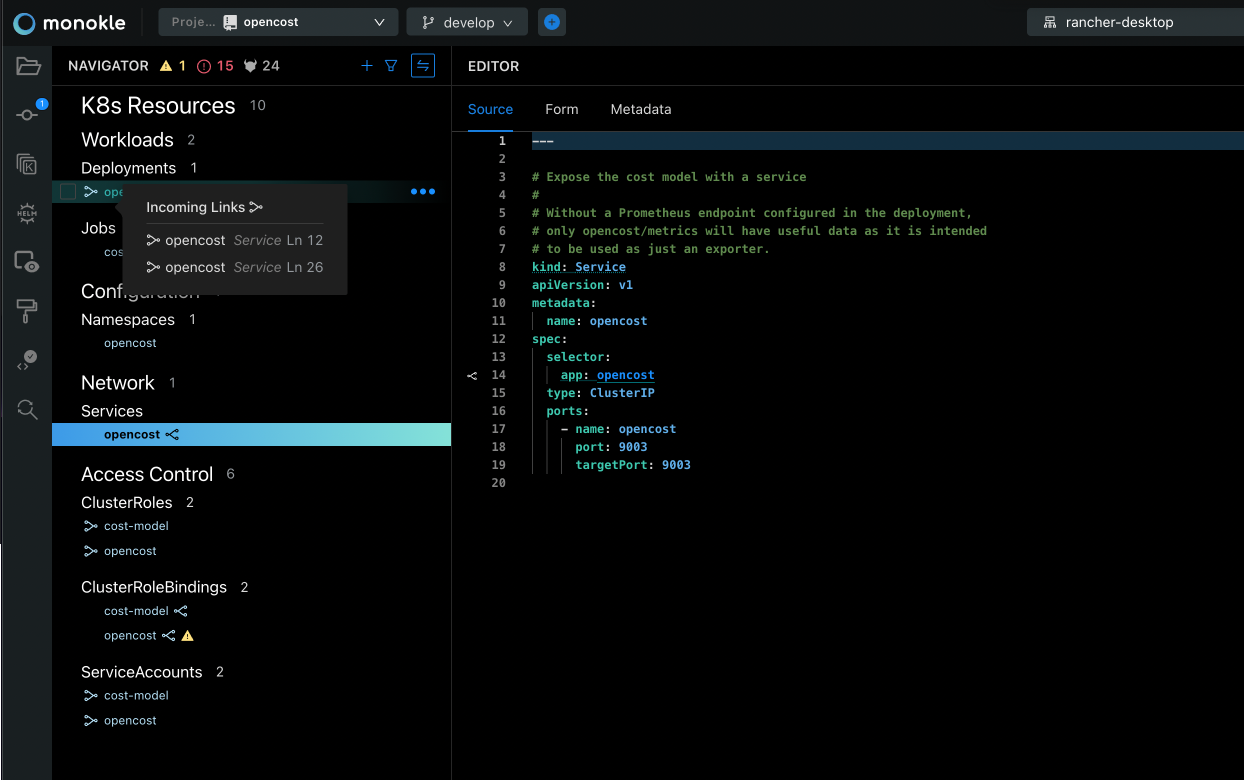This screenshot has height=780, width=1244.
Task: Open the validation code-check icon in sidebar
Action: [27, 360]
